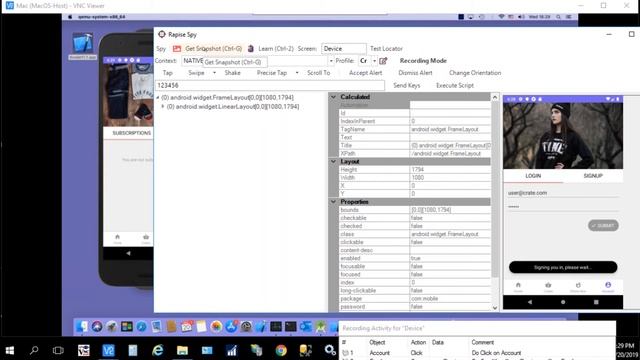Viewport: 640px width, 360px height.
Task: Click Dismiss Alert
Action: [415, 73]
